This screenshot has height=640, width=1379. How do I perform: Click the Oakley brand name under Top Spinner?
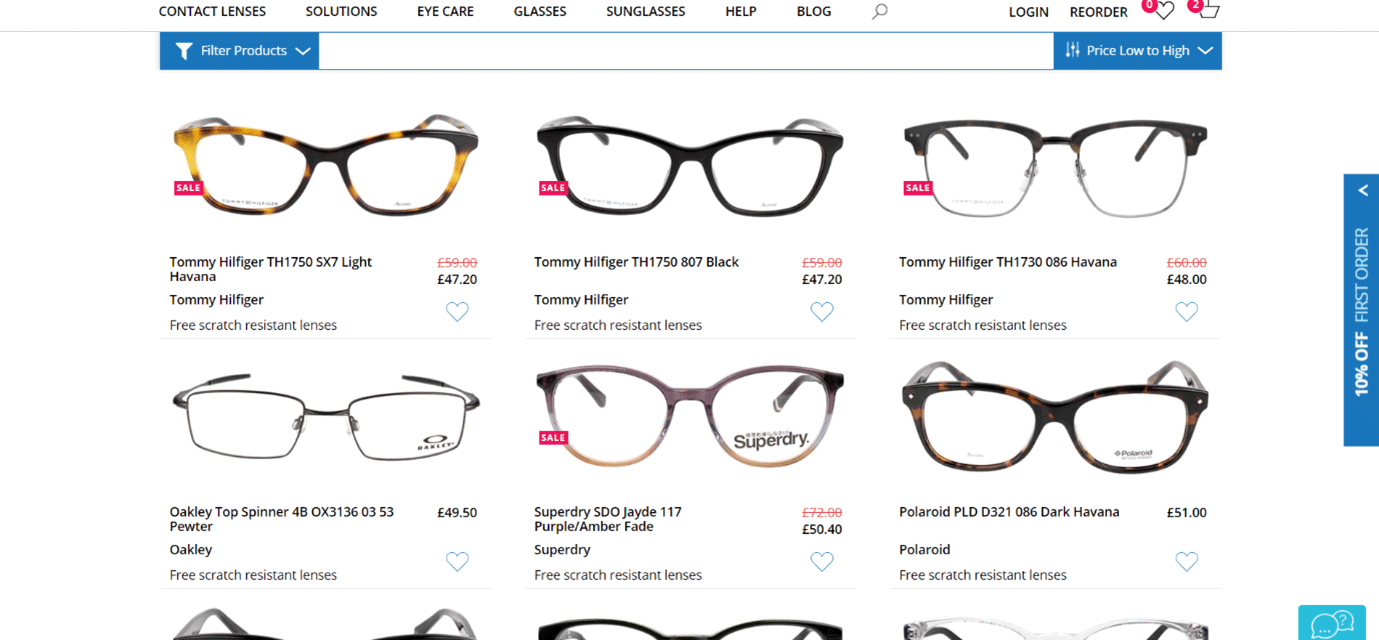[191, 550]
